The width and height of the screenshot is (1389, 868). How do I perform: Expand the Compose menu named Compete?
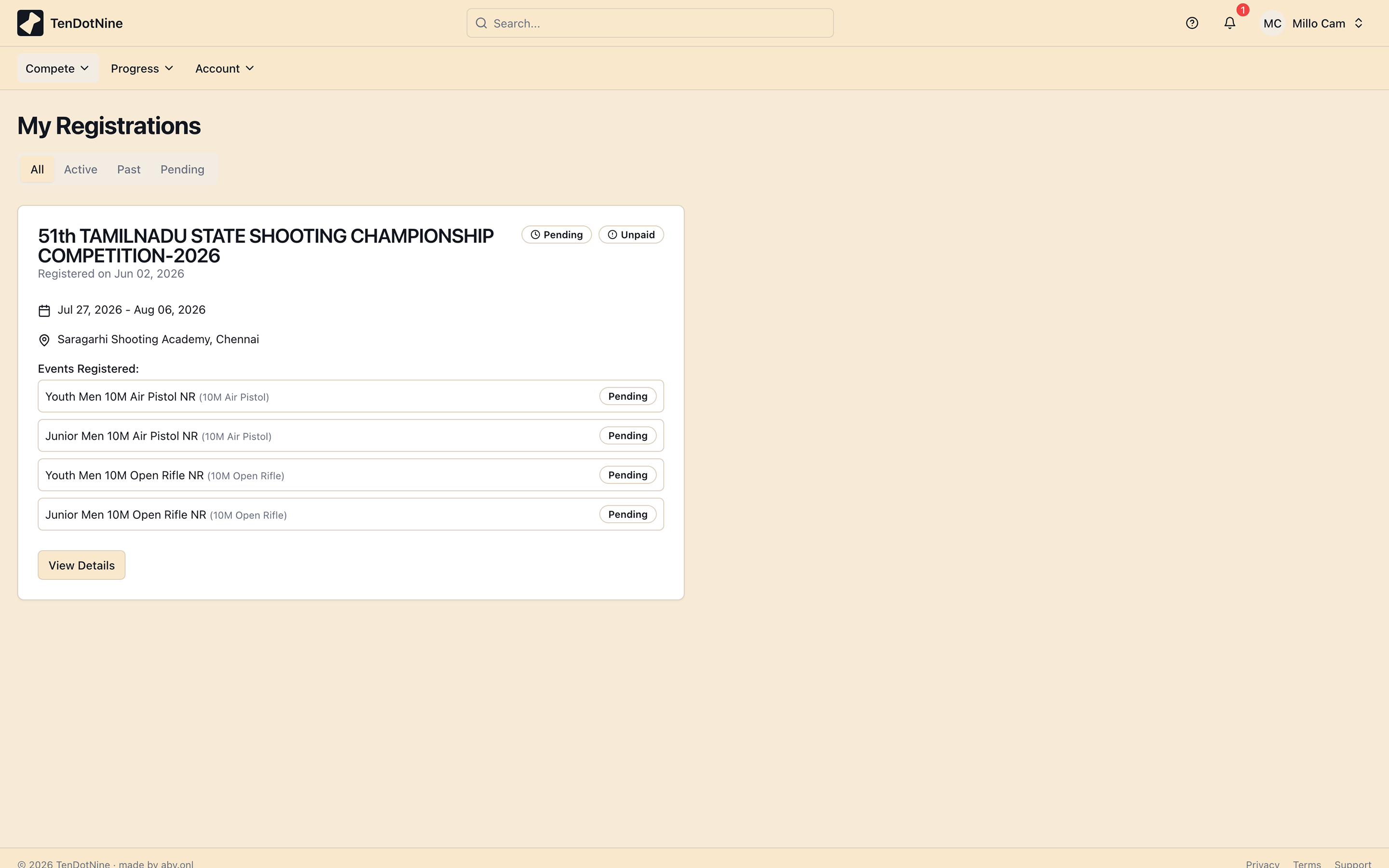pyautogui.click(x=57, y=68)
